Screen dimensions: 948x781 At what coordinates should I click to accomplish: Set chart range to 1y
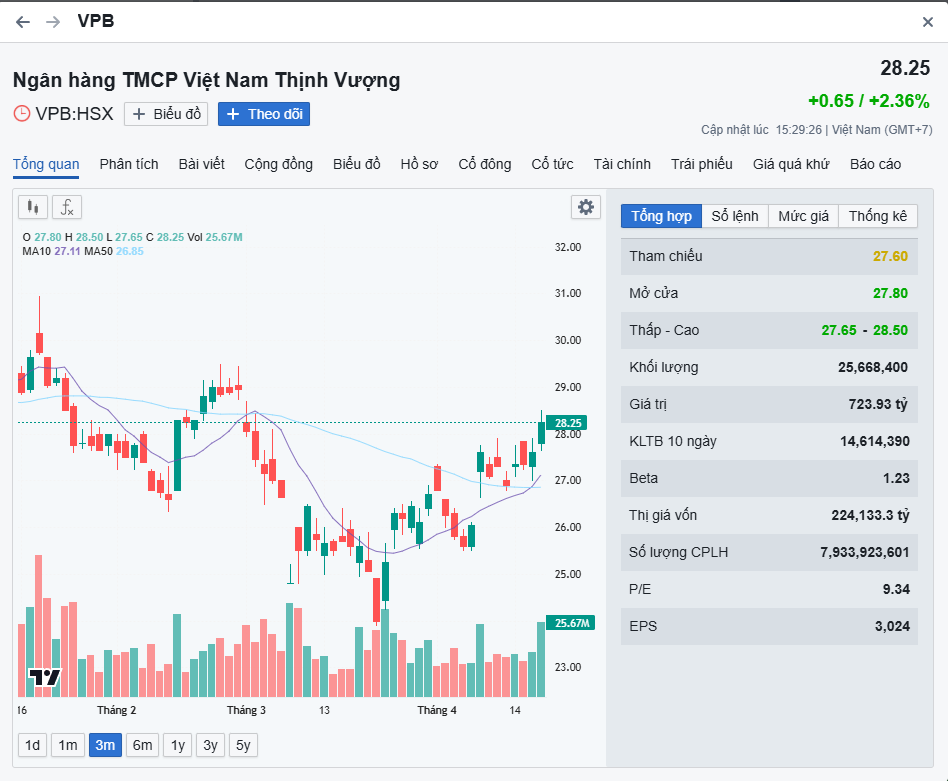[x=178, y=745]
